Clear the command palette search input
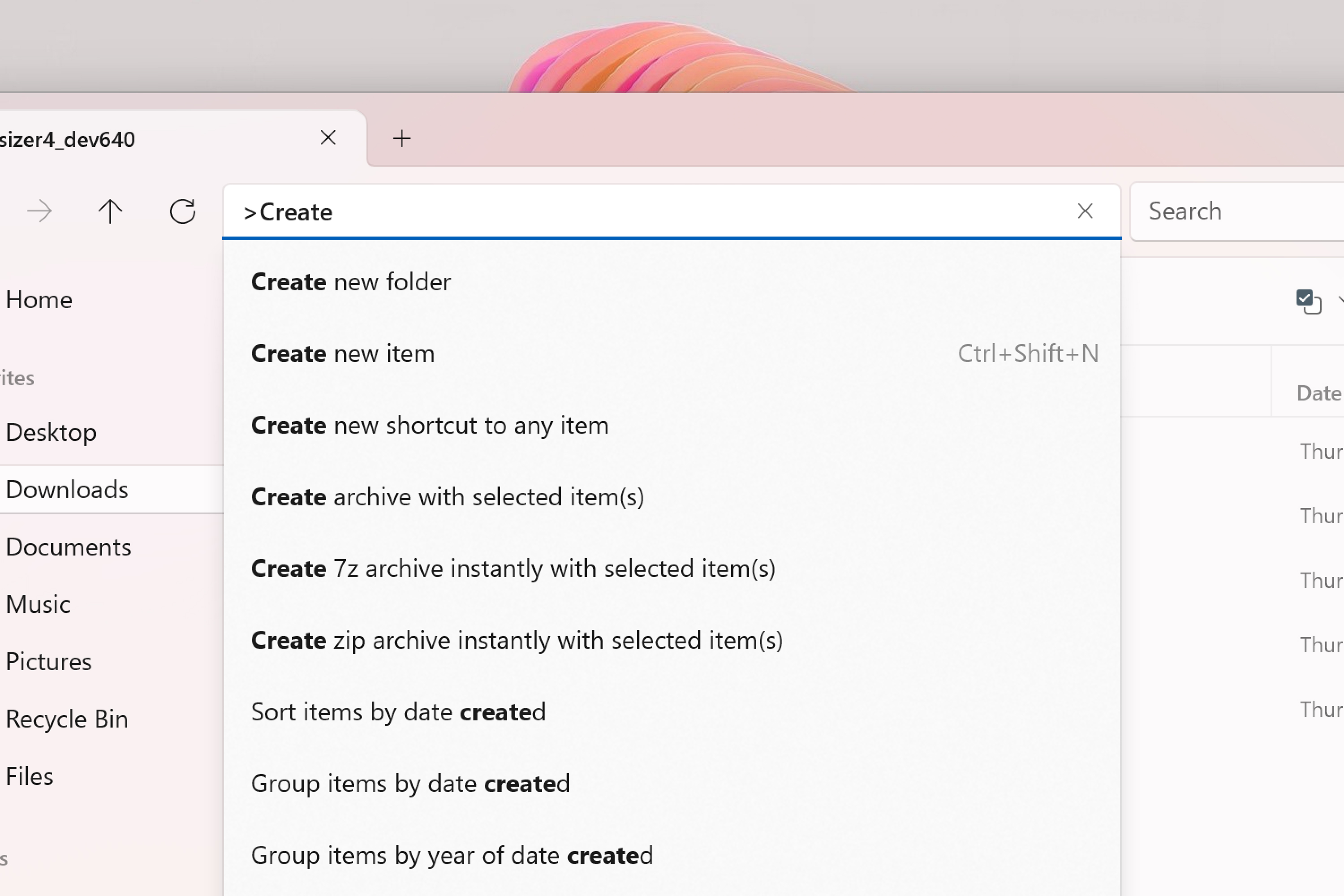 point(1084,212)
